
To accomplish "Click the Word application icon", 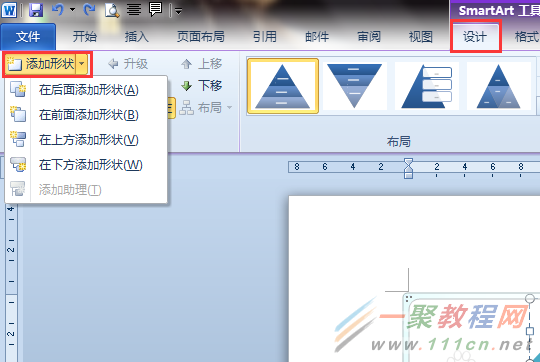I will (9, 10).
